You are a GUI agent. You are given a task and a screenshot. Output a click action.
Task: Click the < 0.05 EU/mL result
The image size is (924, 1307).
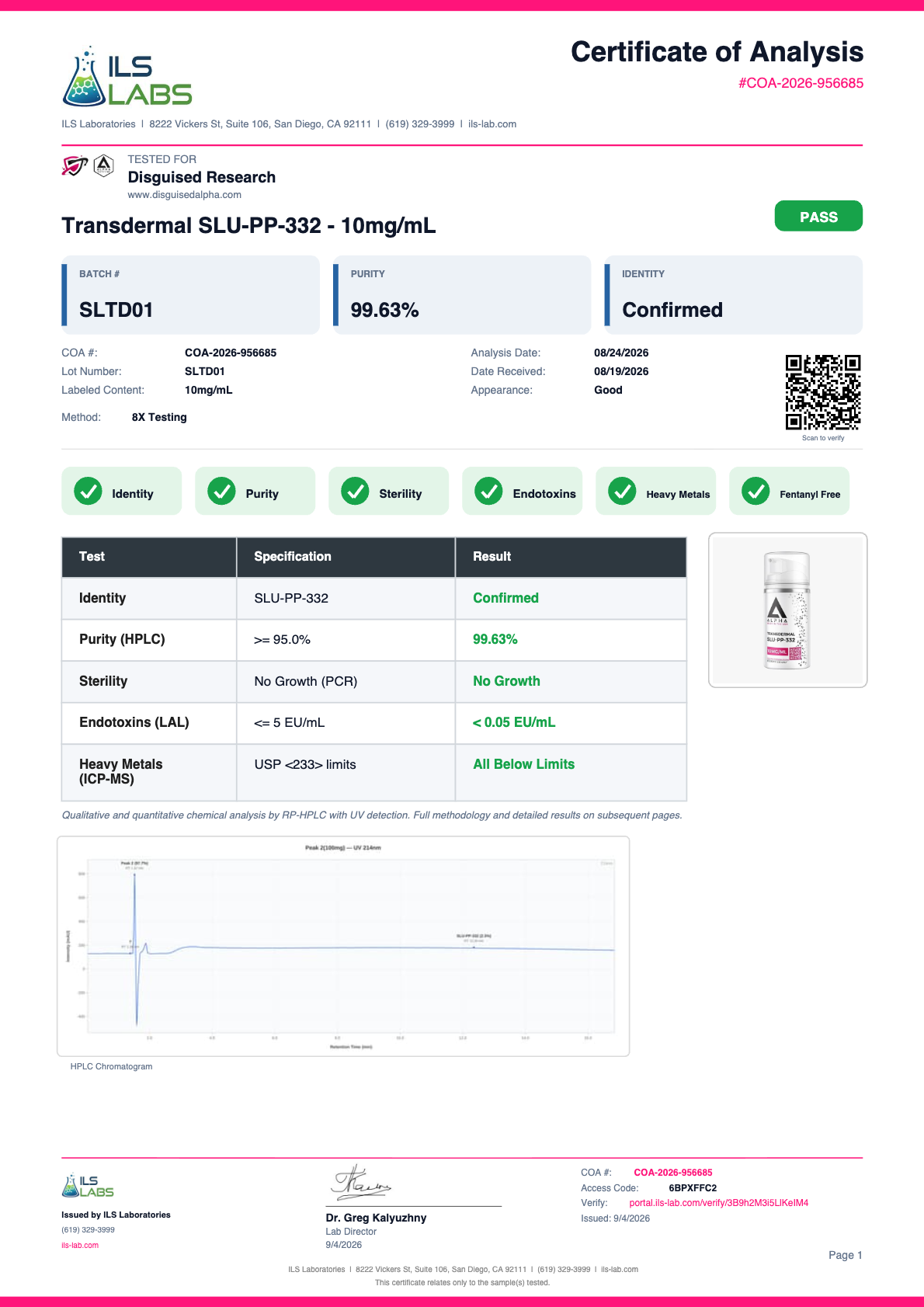[x=514, y=722]
